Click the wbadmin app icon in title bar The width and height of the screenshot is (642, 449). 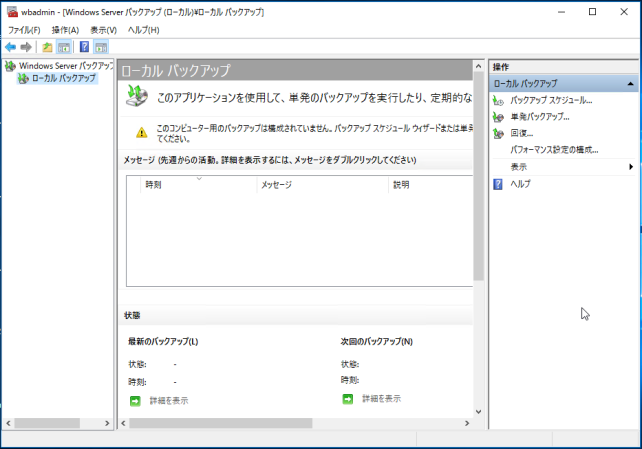tap(12, 12)
